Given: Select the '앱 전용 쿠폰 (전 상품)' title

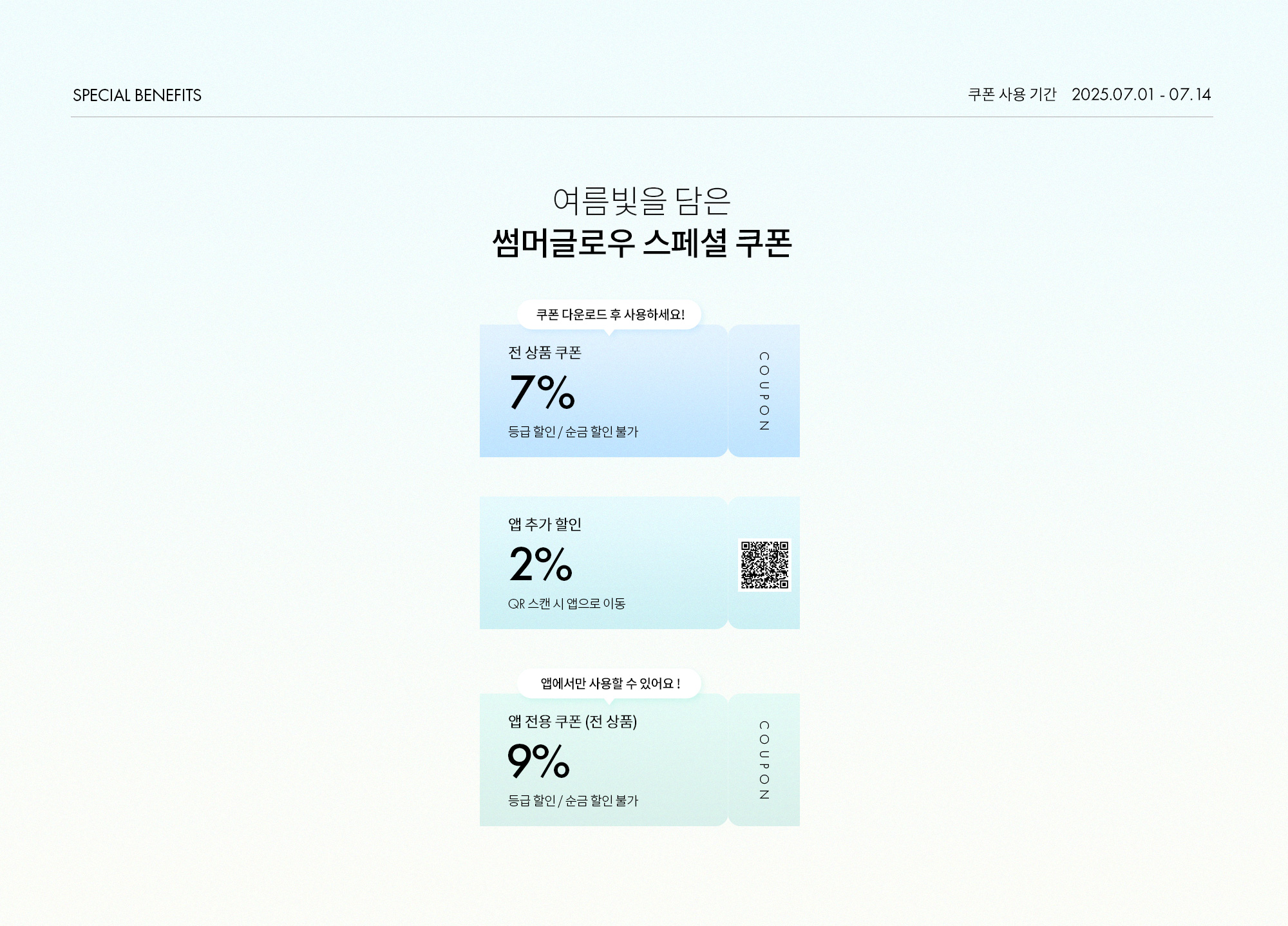Looking at the screenshot, I should (573, 721).
